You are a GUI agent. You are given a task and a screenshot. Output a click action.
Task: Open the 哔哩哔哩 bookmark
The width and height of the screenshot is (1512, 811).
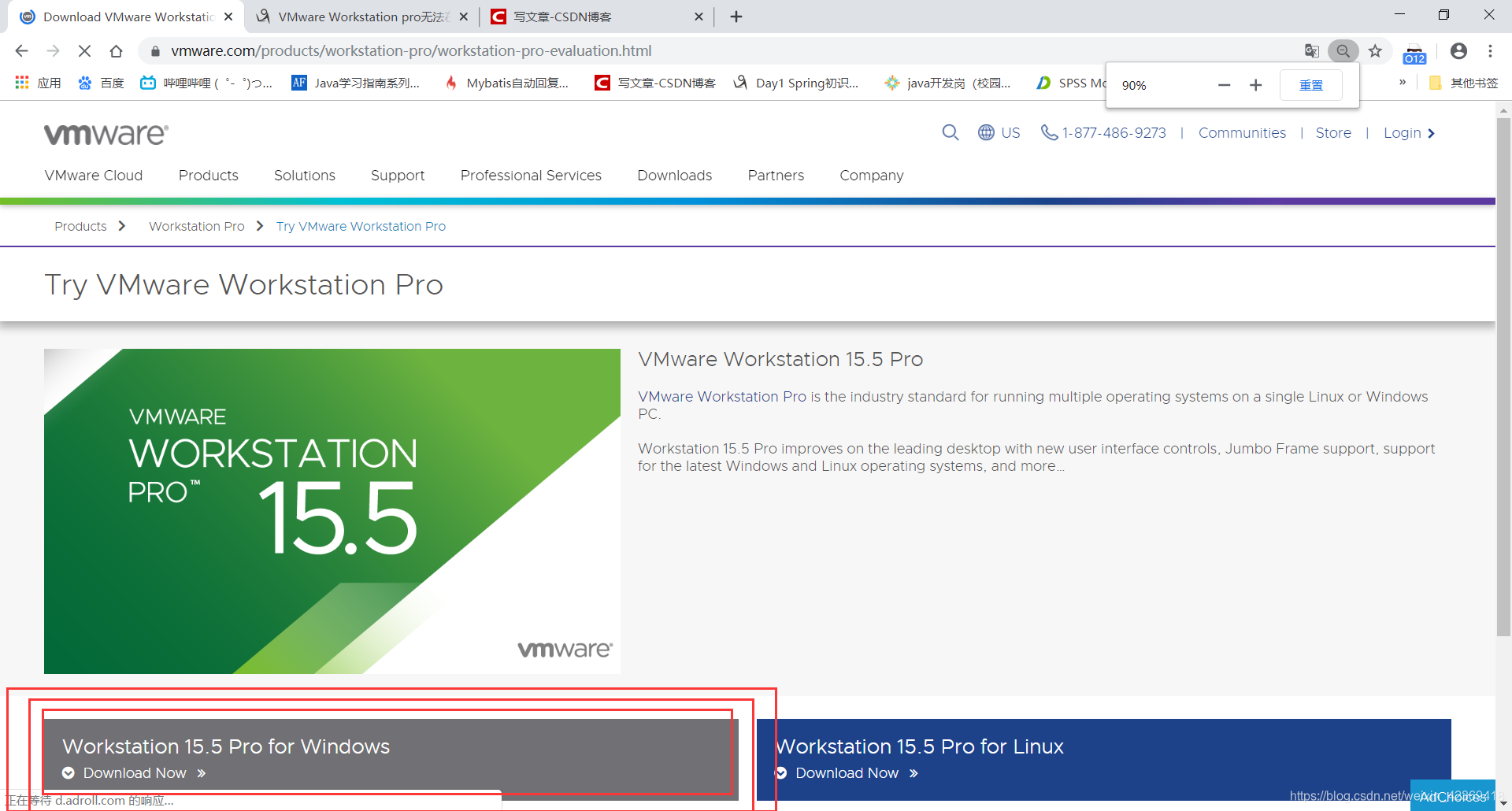(x=206, y=83)
